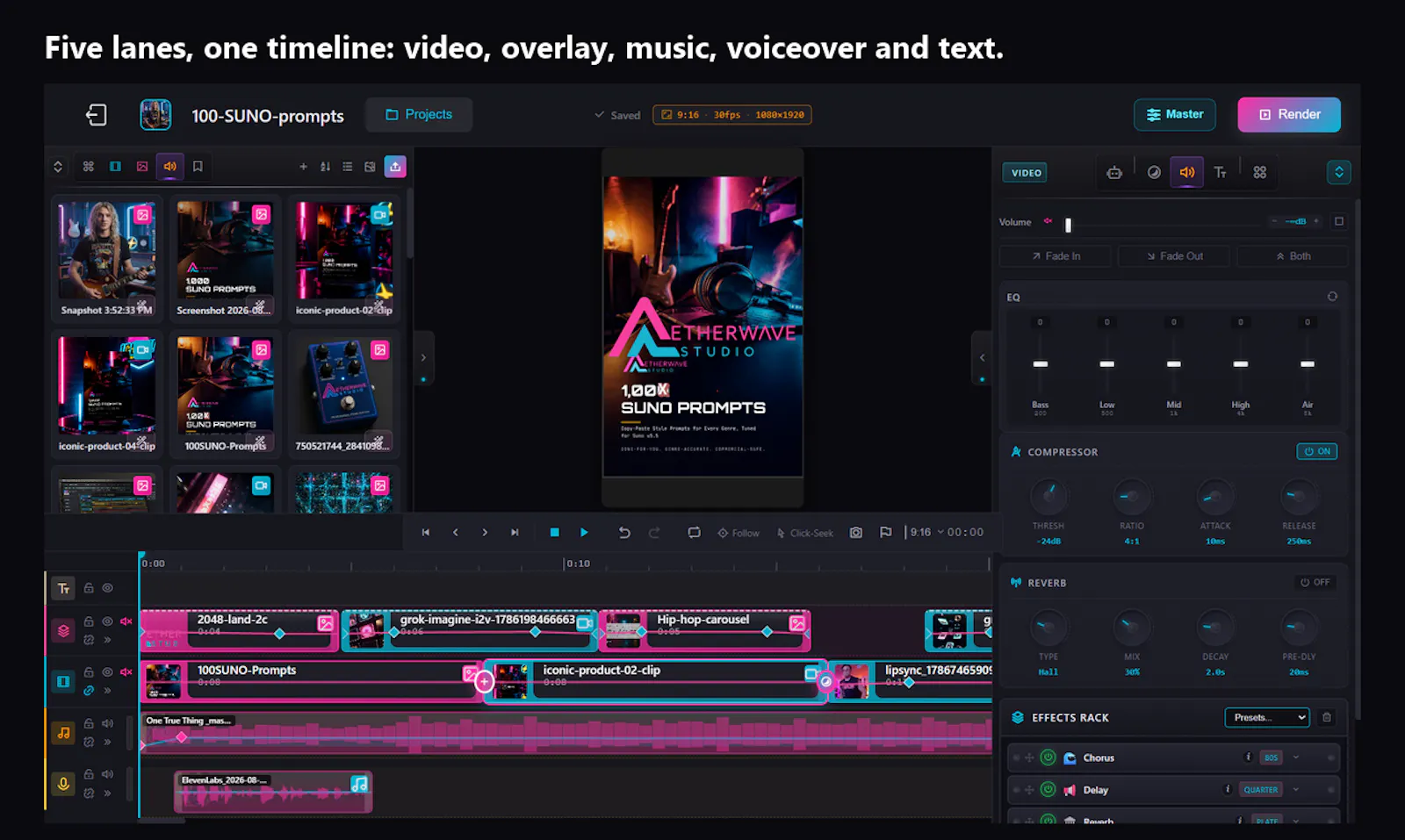1405x840 pixels.
Task: Open the 9:16 aspect ratio dropdown
Action: click(x=926, y=533)
